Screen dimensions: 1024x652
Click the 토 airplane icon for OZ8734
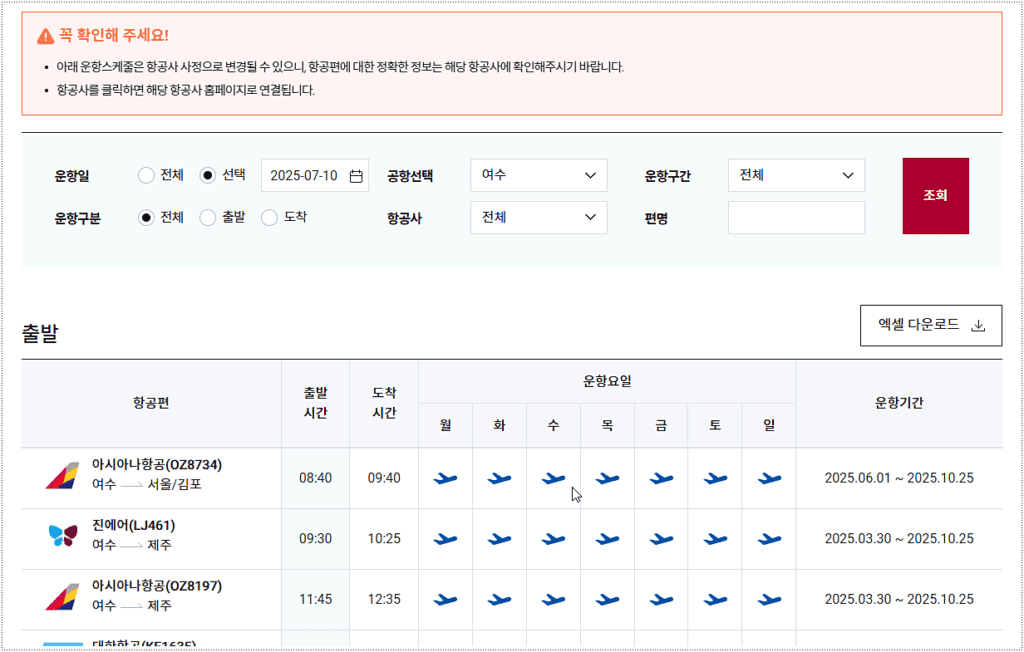(x=715, y=479)
